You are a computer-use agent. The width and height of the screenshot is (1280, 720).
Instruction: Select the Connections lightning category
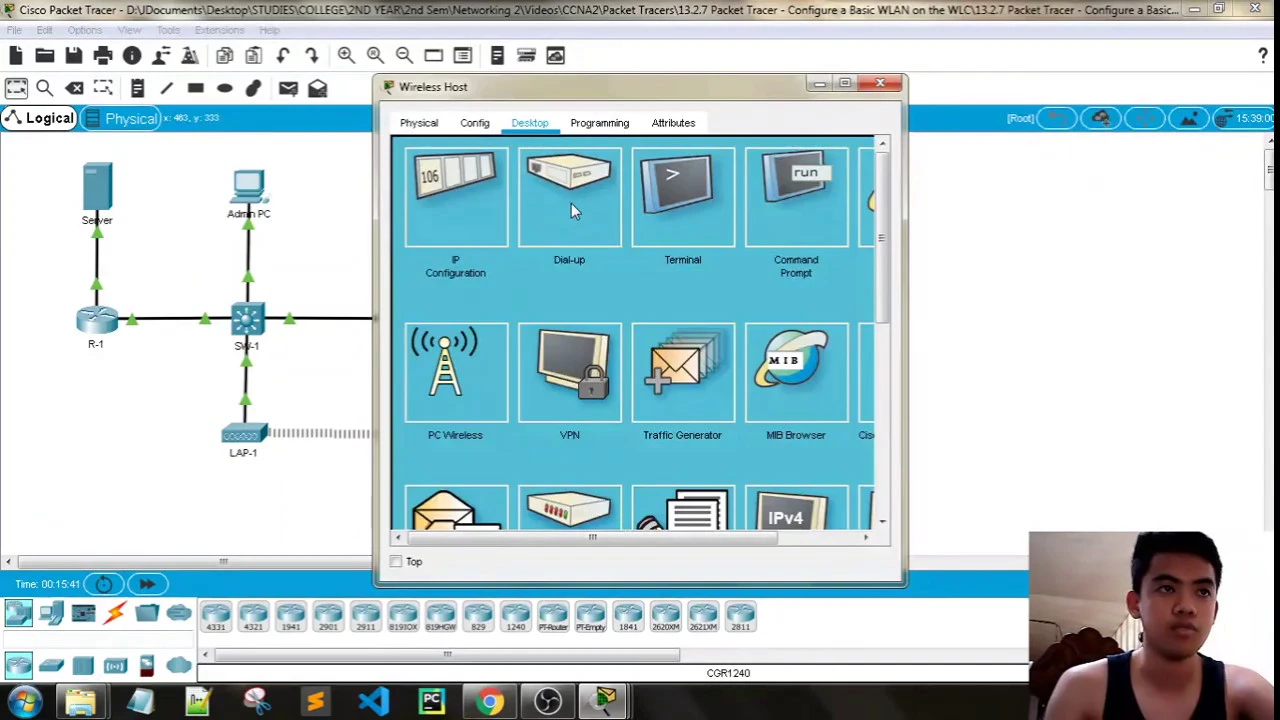[x=115, y=613]
